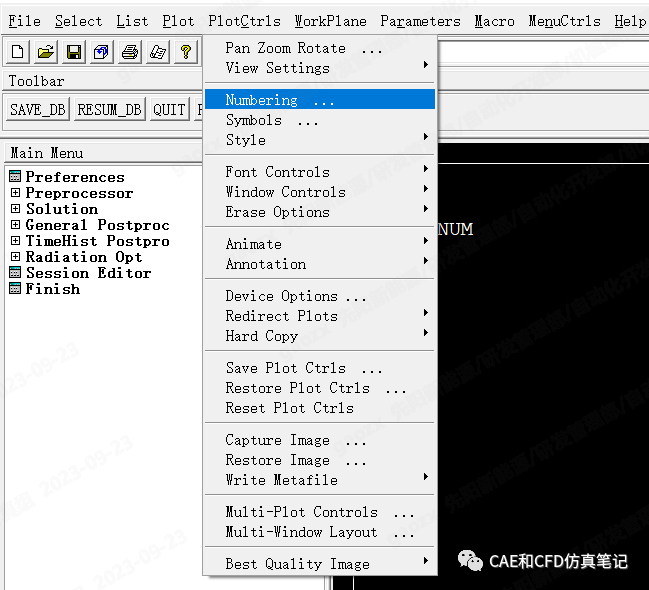This screenshot has height=590, width=649.
Task: Open the List menu
Action: (x=132, y=21)
